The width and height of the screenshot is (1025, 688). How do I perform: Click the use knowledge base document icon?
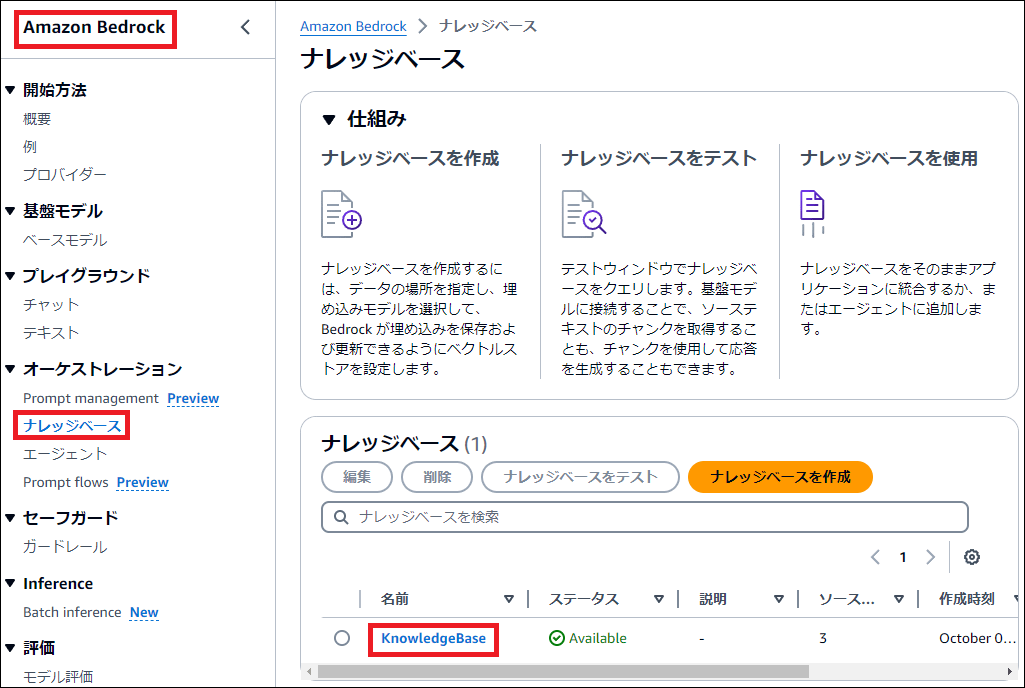click(812, 213)
